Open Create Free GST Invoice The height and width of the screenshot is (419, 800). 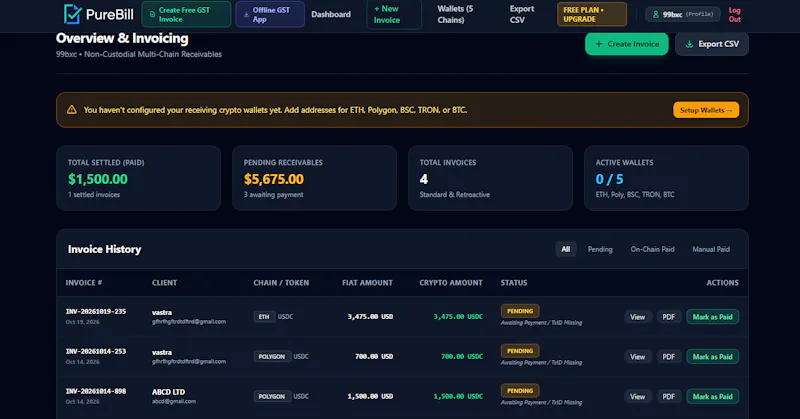186,14
